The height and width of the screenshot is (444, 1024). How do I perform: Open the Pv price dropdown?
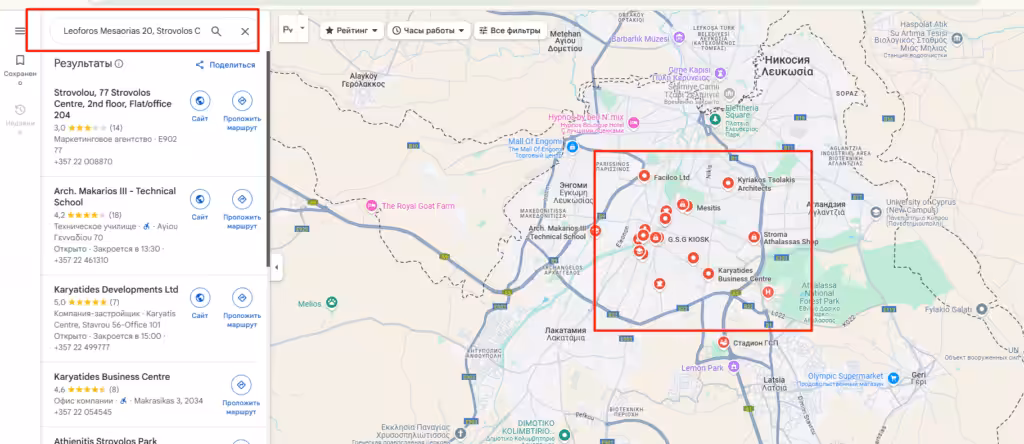[x=293, y=29]
